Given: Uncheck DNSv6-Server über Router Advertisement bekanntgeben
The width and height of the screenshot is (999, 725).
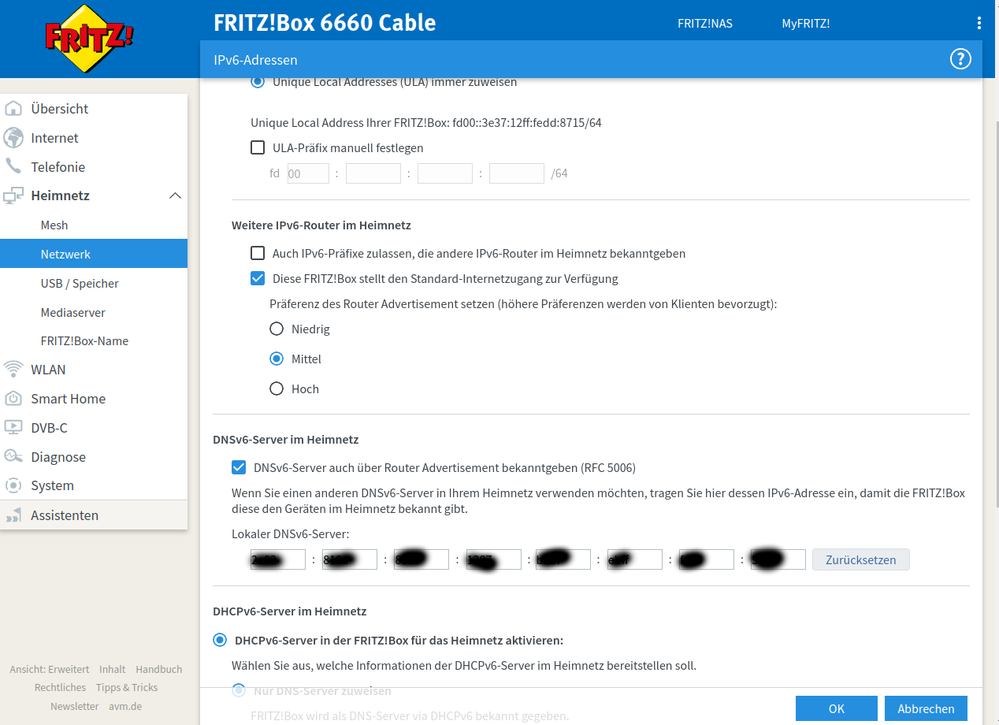Looking at the screenshot, I should [239, 467].
